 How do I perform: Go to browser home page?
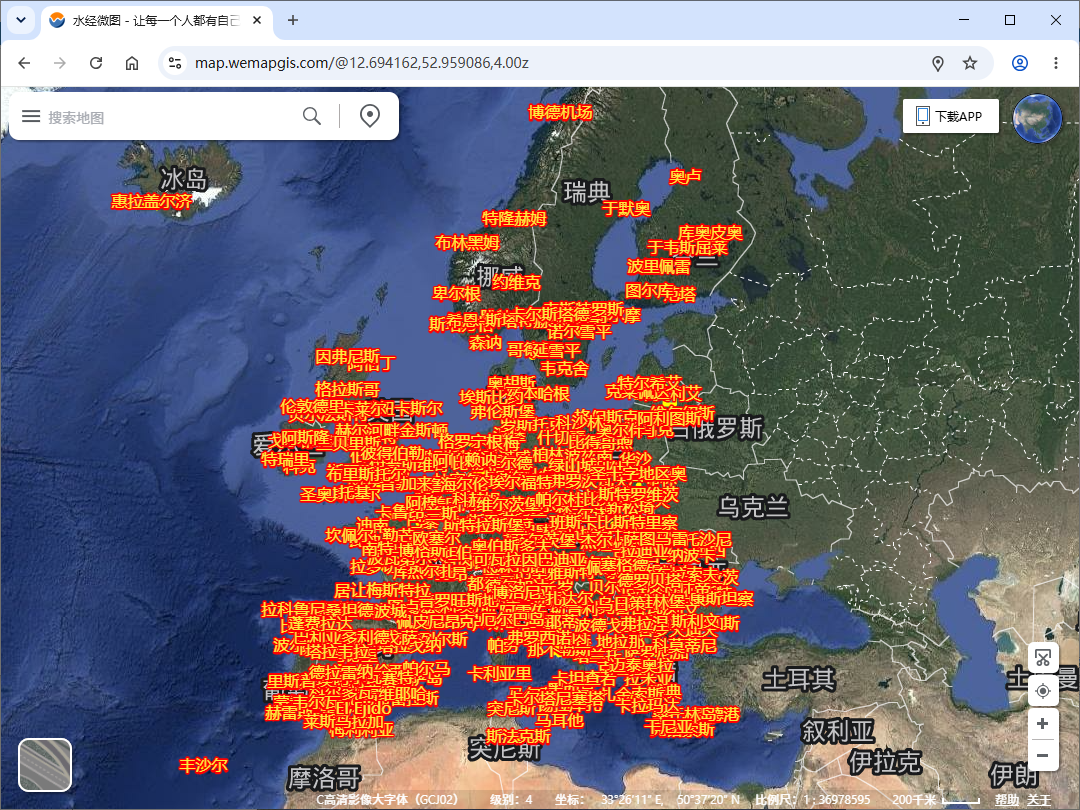(x=132, y=63)
